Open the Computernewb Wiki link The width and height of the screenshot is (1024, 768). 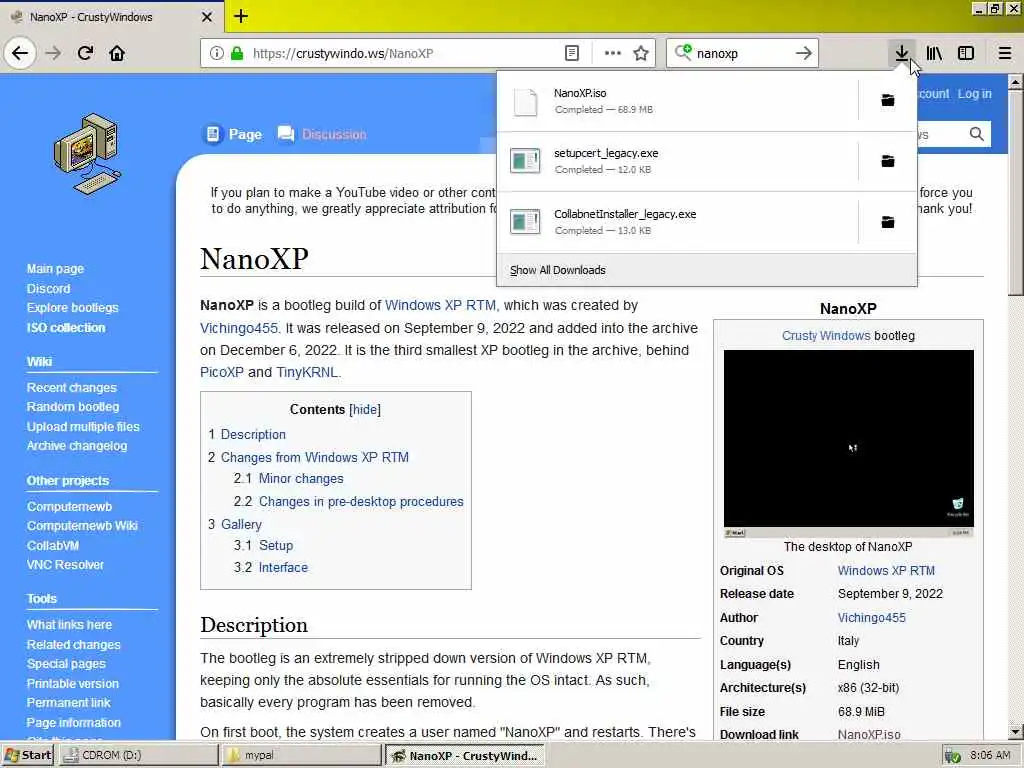82,525
